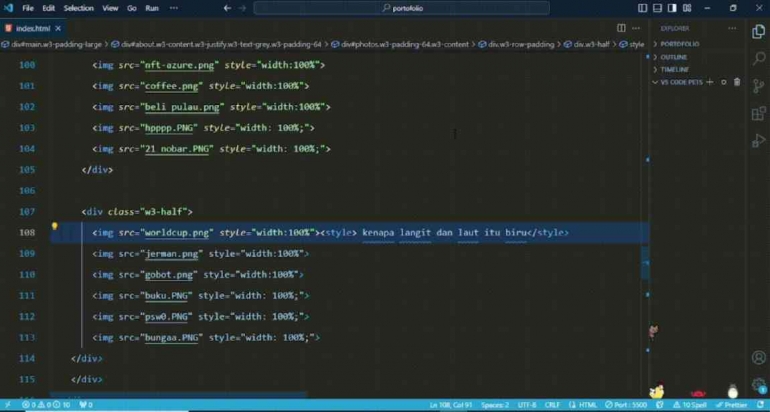Screen dimensions: 770x412
Task: Open breadcrumb div#about.w3-content
Action: (x=217, y=44)
